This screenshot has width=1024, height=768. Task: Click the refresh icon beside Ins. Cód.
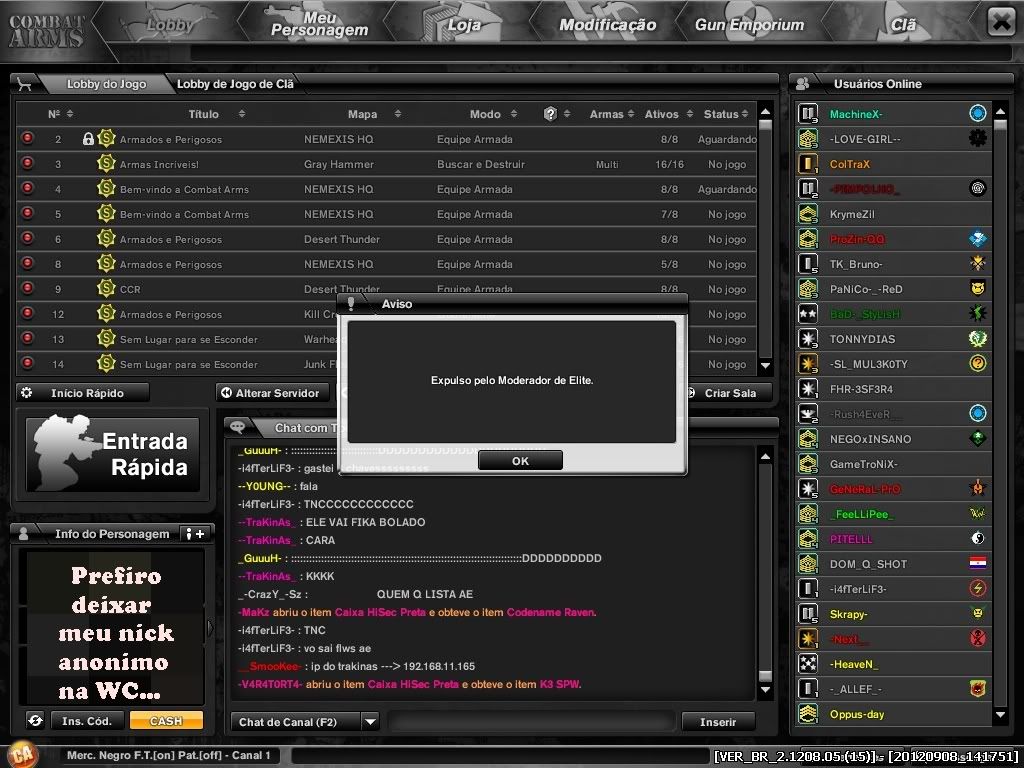(35, 720)
